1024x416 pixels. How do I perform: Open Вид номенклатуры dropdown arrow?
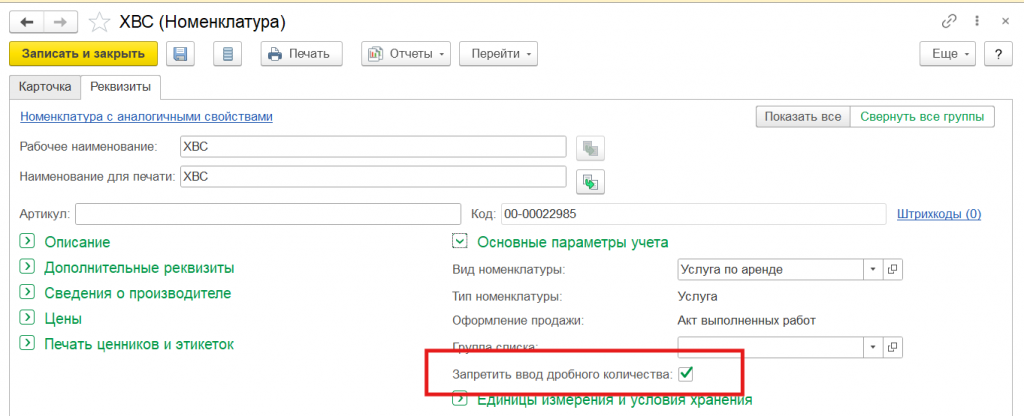(874, 269)
